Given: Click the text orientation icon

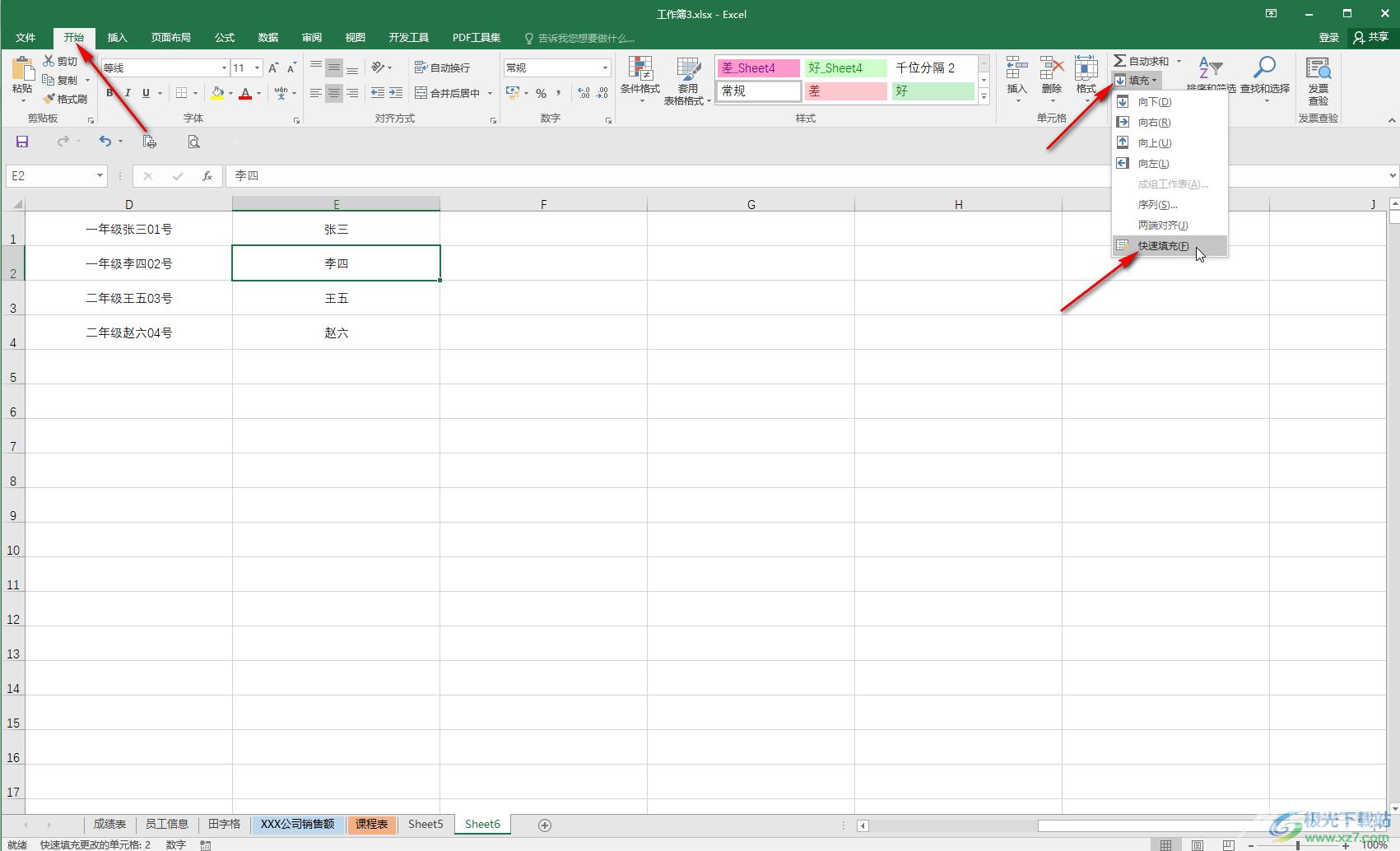Looking at the screenshot, I should 378,67.
